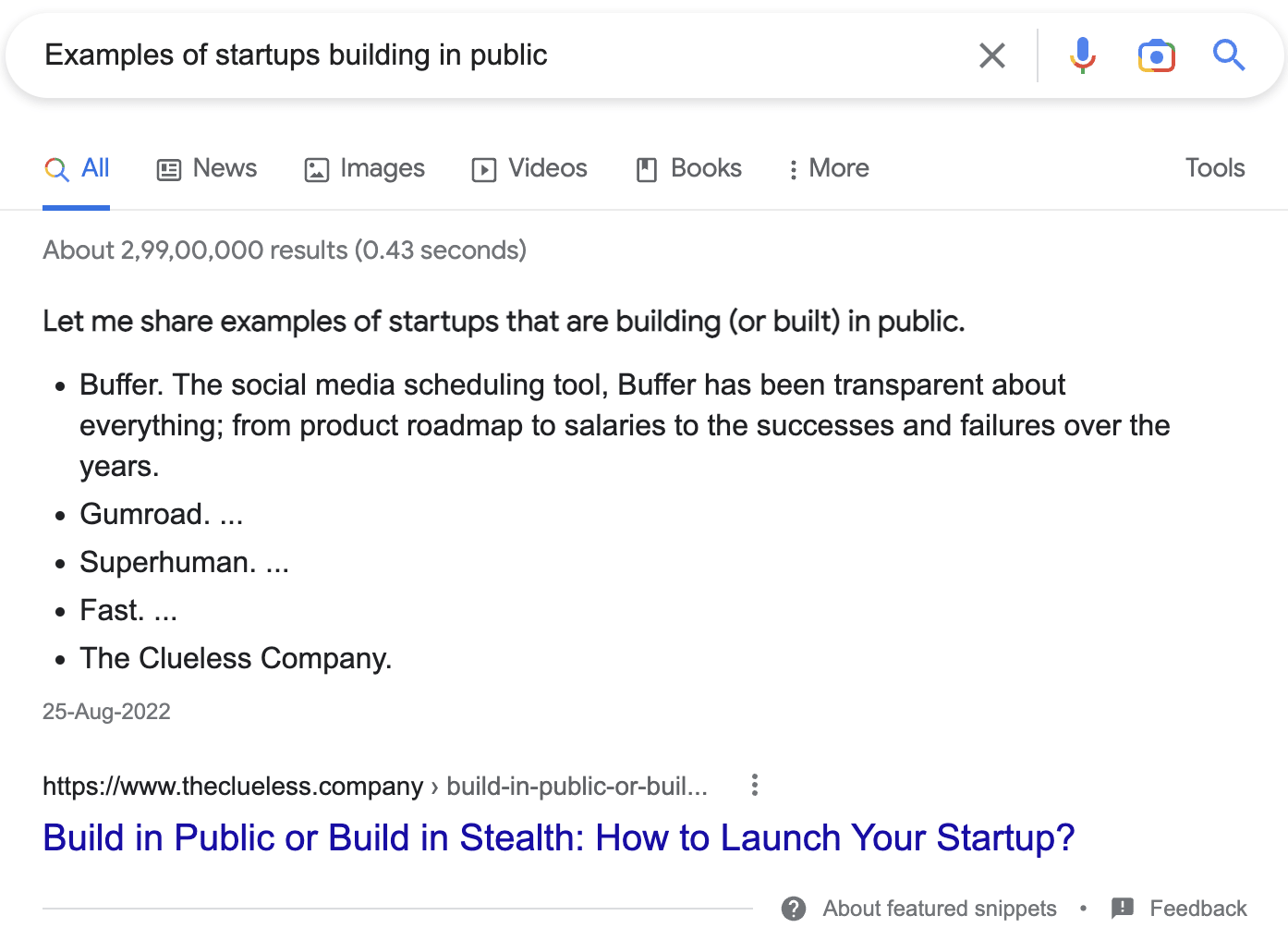
Task: Click the Books tab book icon
Action: click(647, 169)
